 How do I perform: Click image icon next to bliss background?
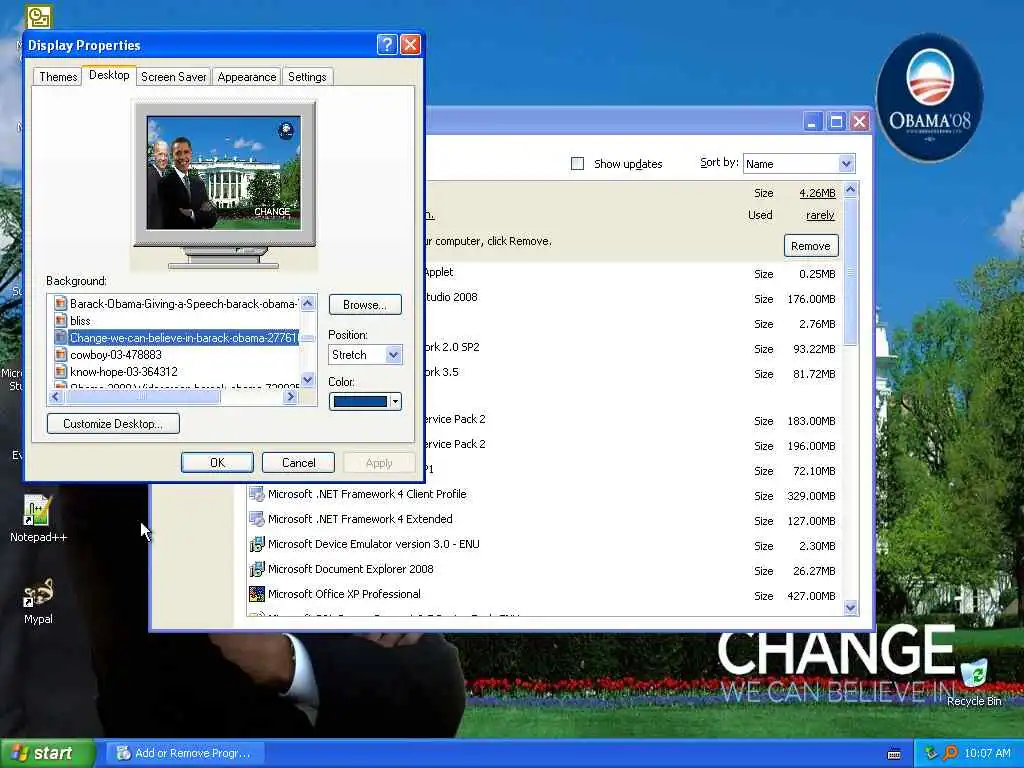coord(61,321)
